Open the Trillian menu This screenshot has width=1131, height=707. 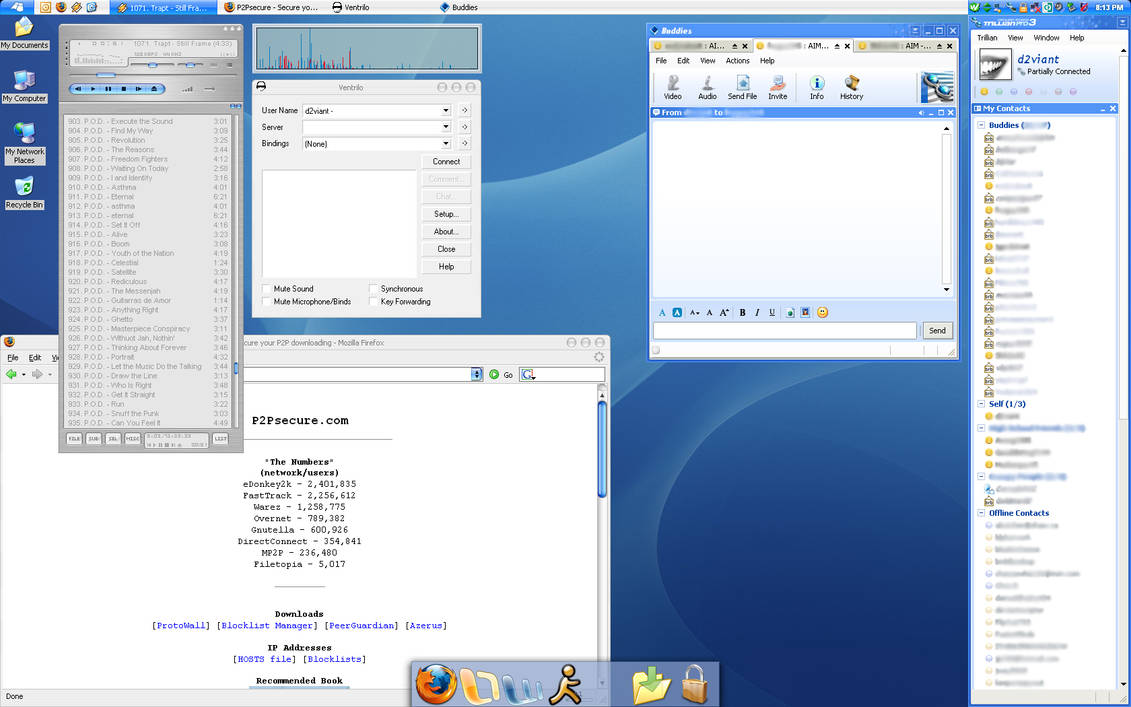coord(987,38)
